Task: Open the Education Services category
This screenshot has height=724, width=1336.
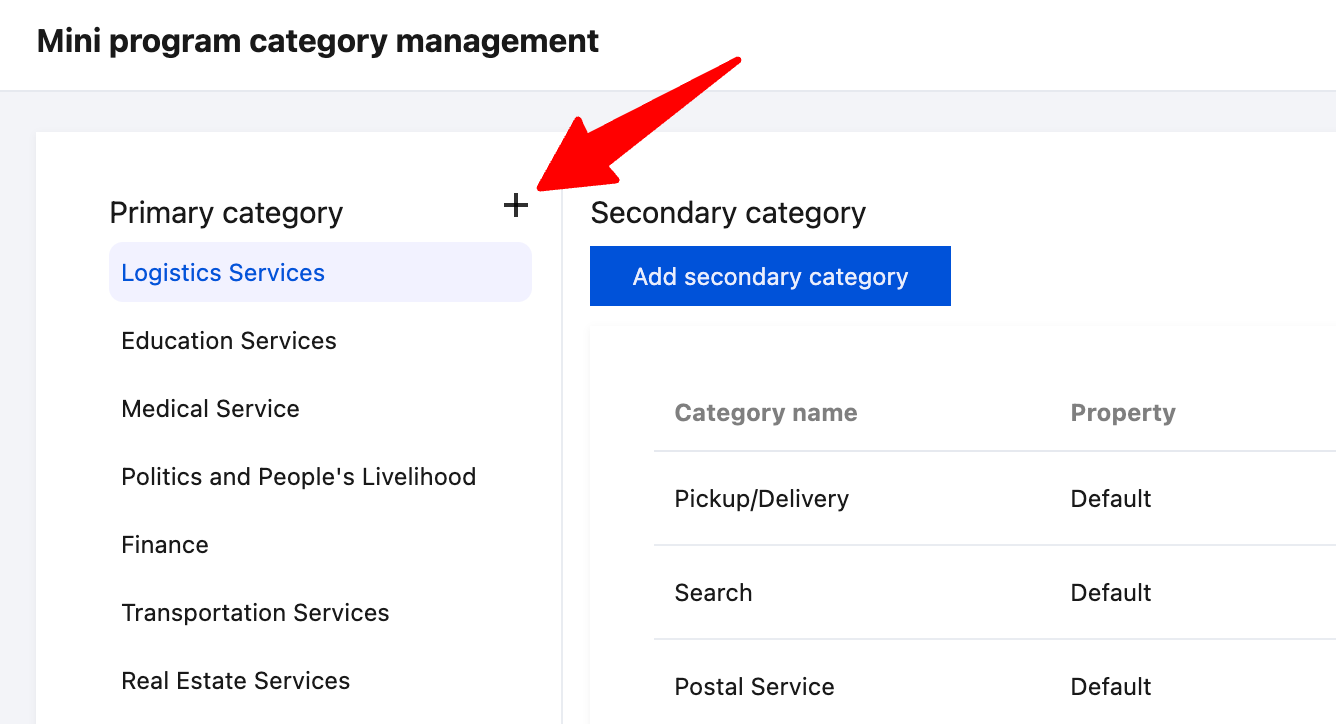Action: coord(229,341)
